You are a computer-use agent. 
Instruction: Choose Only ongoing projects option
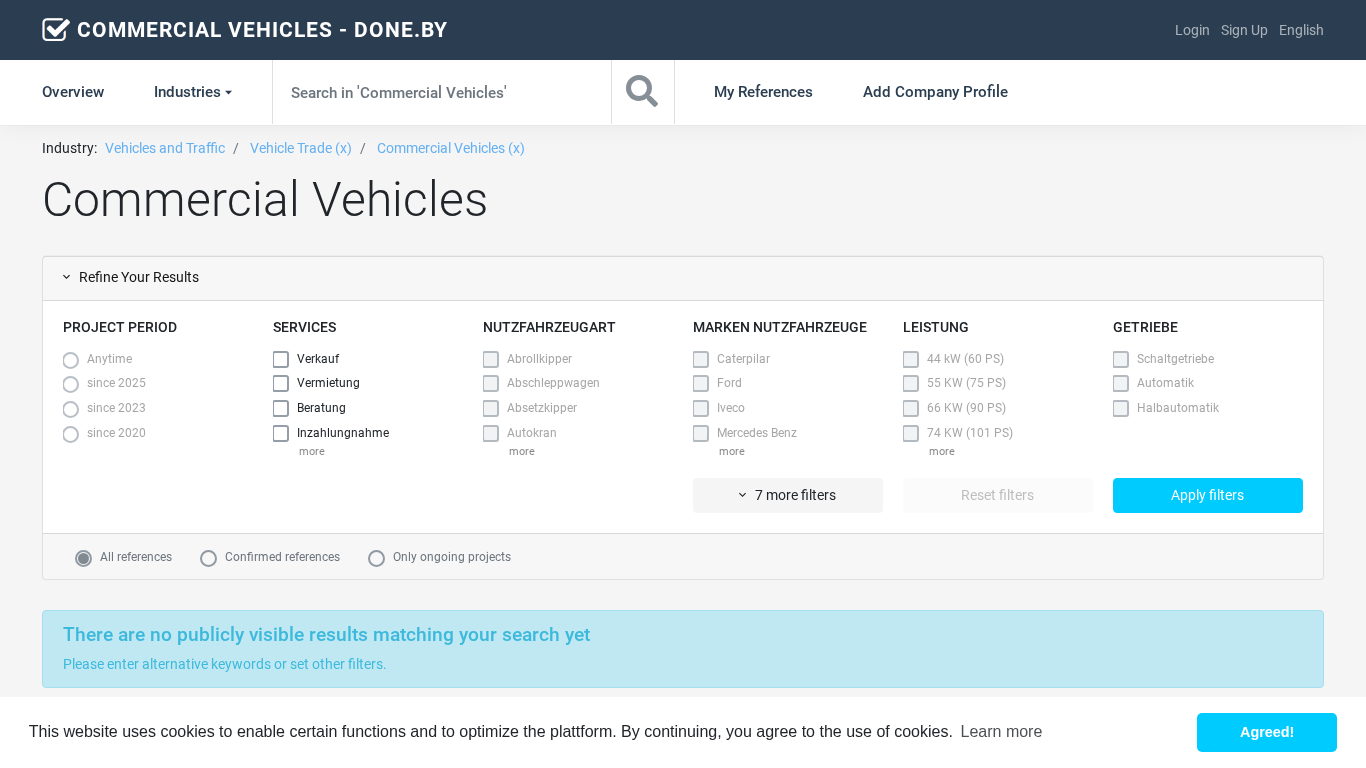[376, 558]
